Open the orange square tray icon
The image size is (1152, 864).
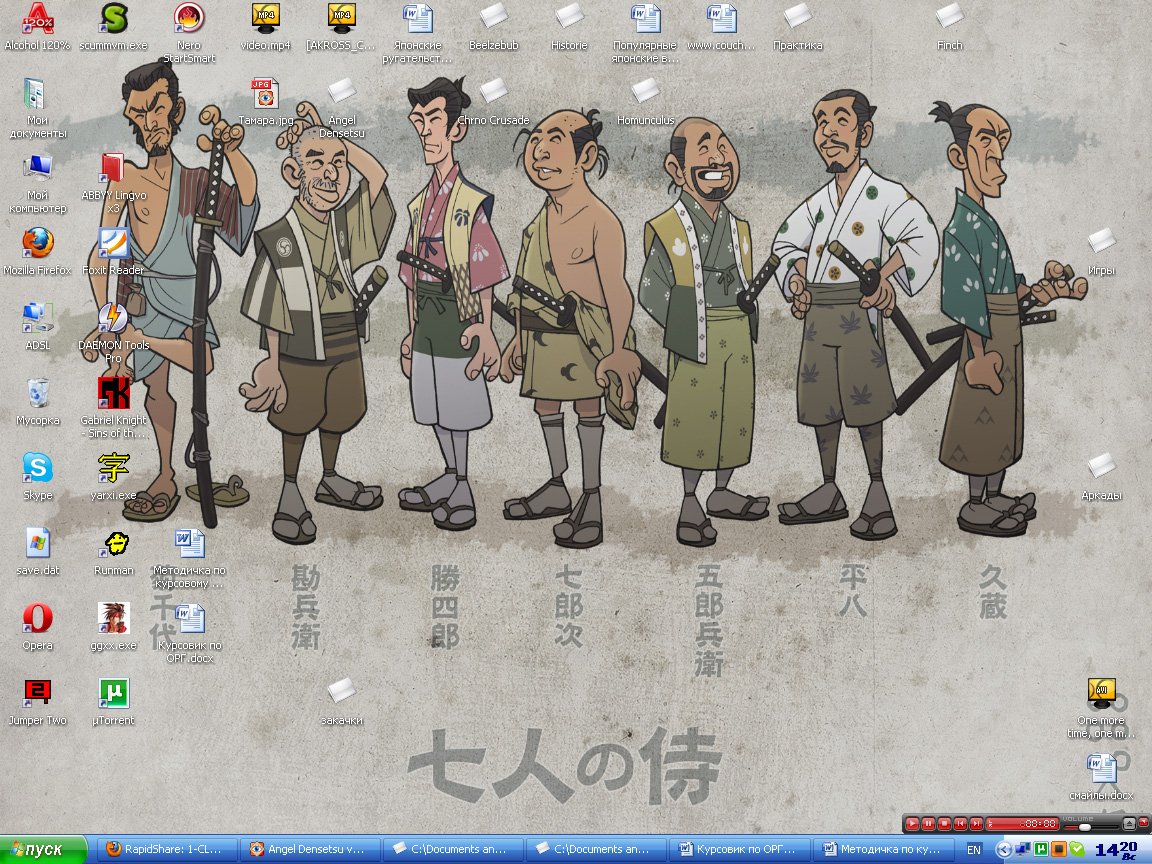(x=1059, y=850)
